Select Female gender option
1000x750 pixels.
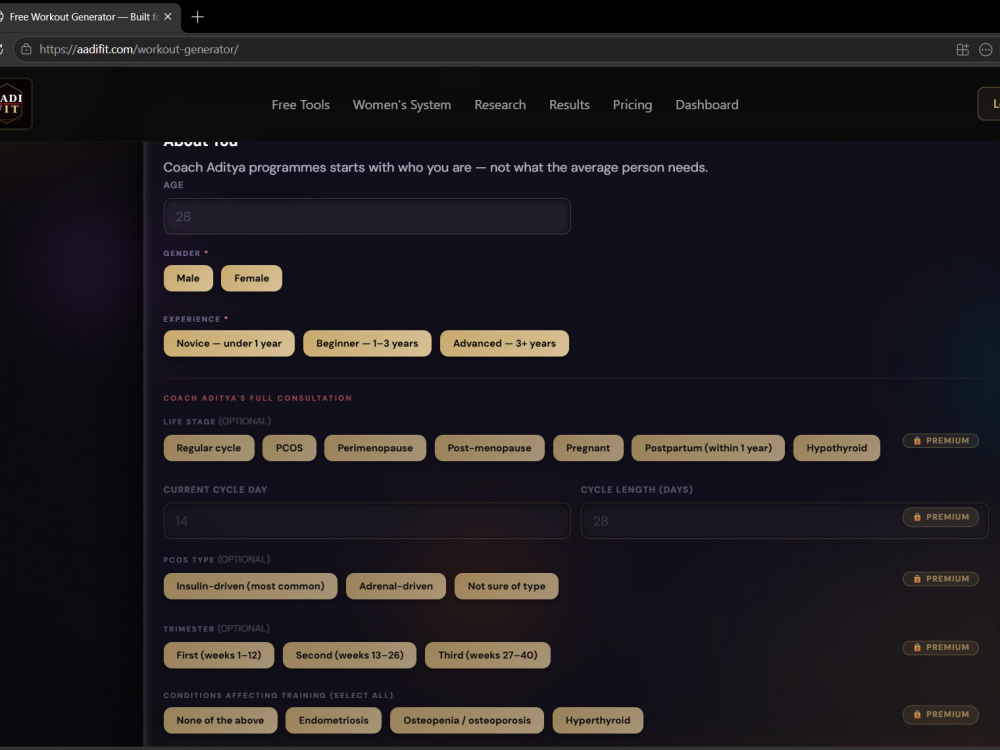pos(251,278)
